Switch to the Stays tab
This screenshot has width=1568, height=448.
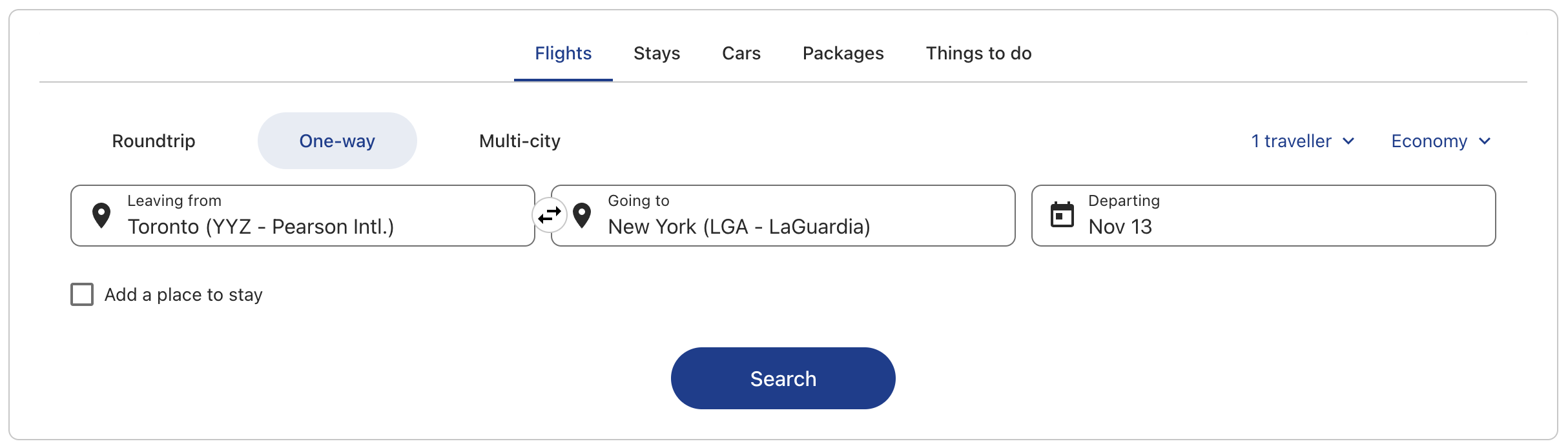657,54
